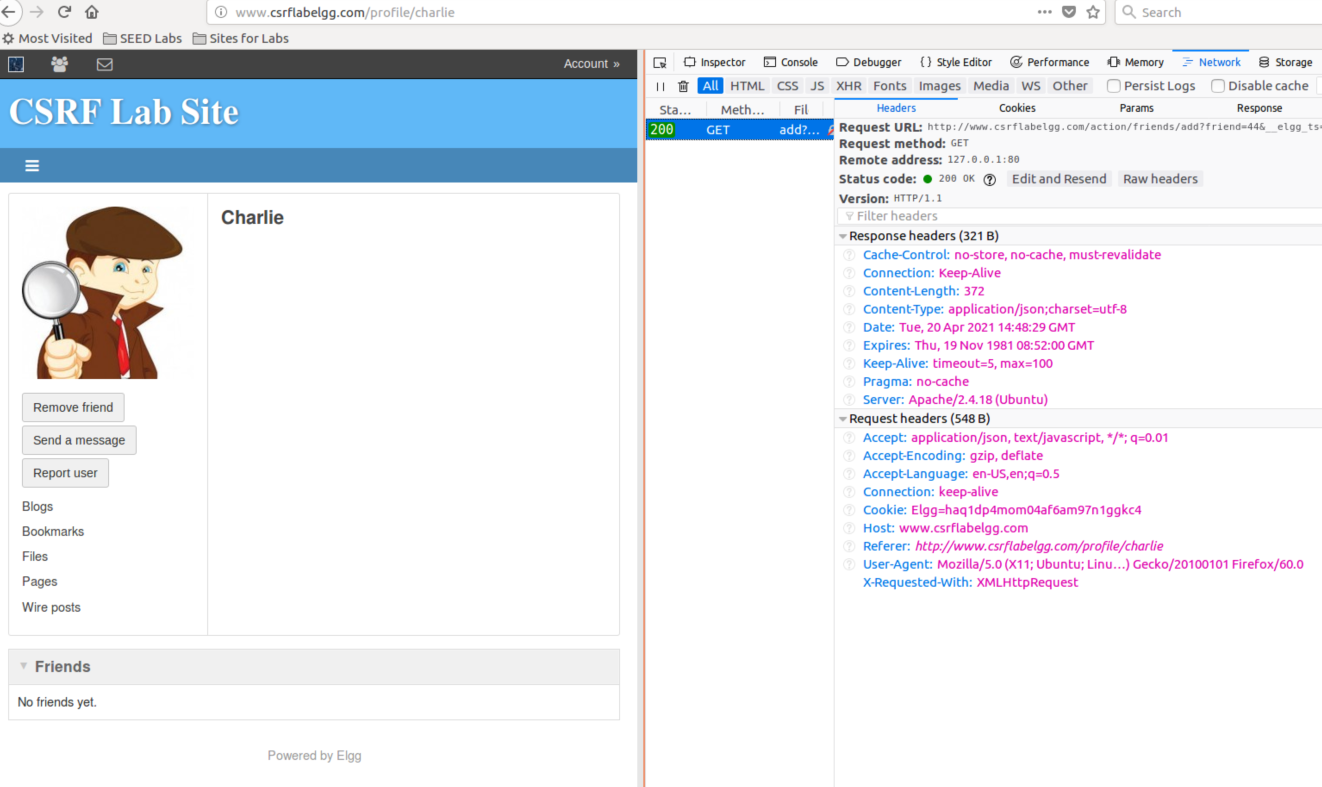Image resolution: width=1322 pixels, height=787 pixels.
Task: Open status code help icon
Action: (989, 179)
